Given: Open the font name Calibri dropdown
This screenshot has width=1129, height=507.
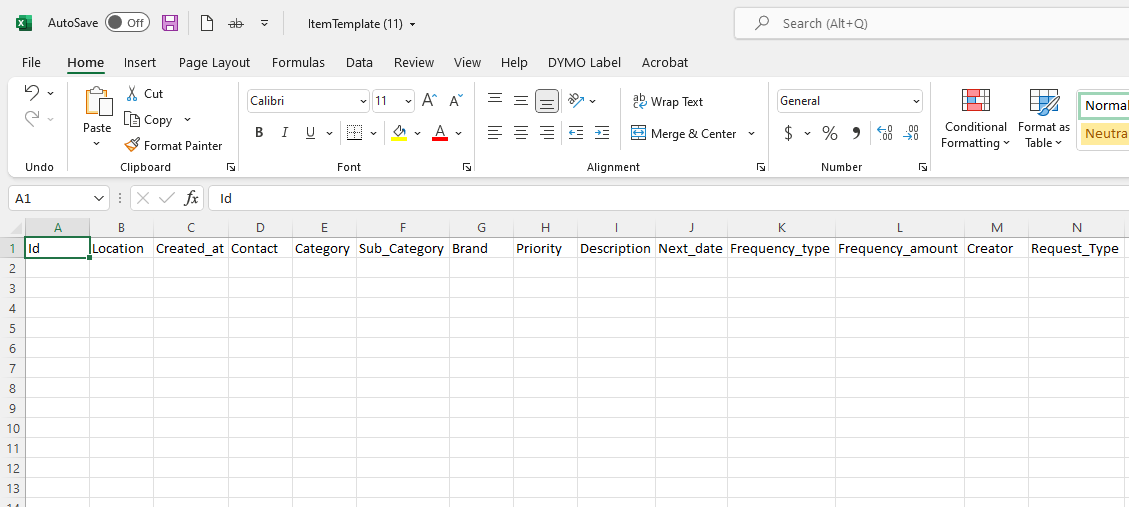Looking at the screenshot, I should (x=363, y=102).
